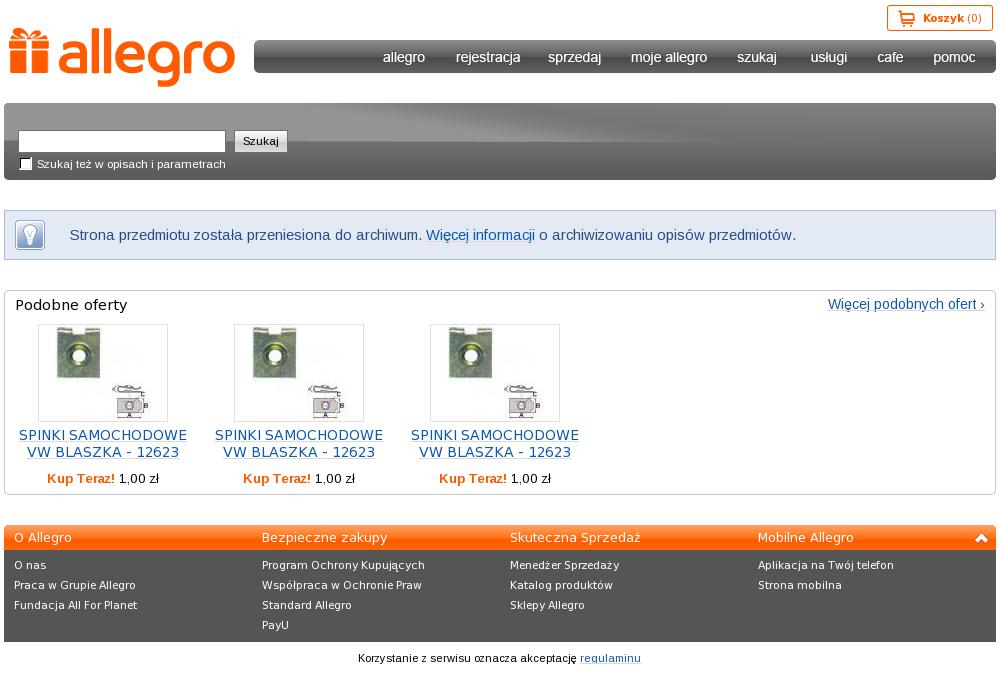This screenshot has height=678, width=1000.
Task: Toggle 'Szukaj też w opisach i parametrach' checkbox
Action: point(26,164)
